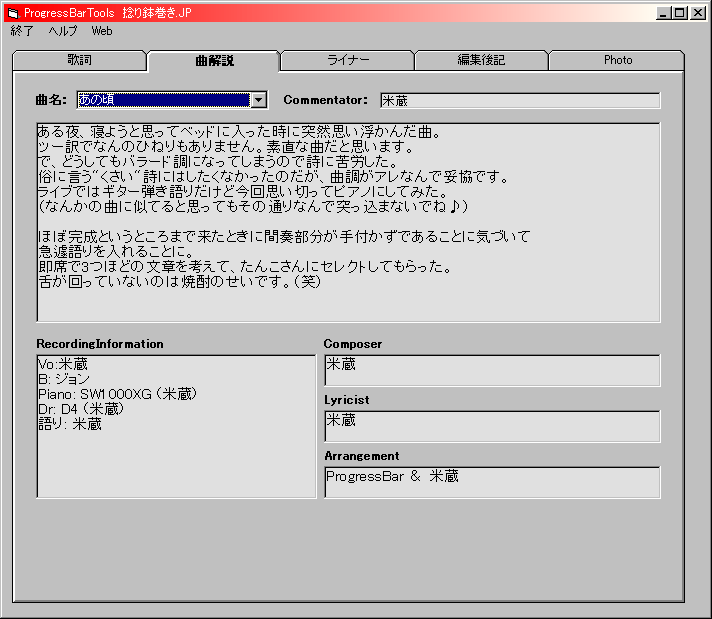
Task: Click the line '急遽語りを入れることに。'
Action: pyautogui.click(x=116, y=252)
